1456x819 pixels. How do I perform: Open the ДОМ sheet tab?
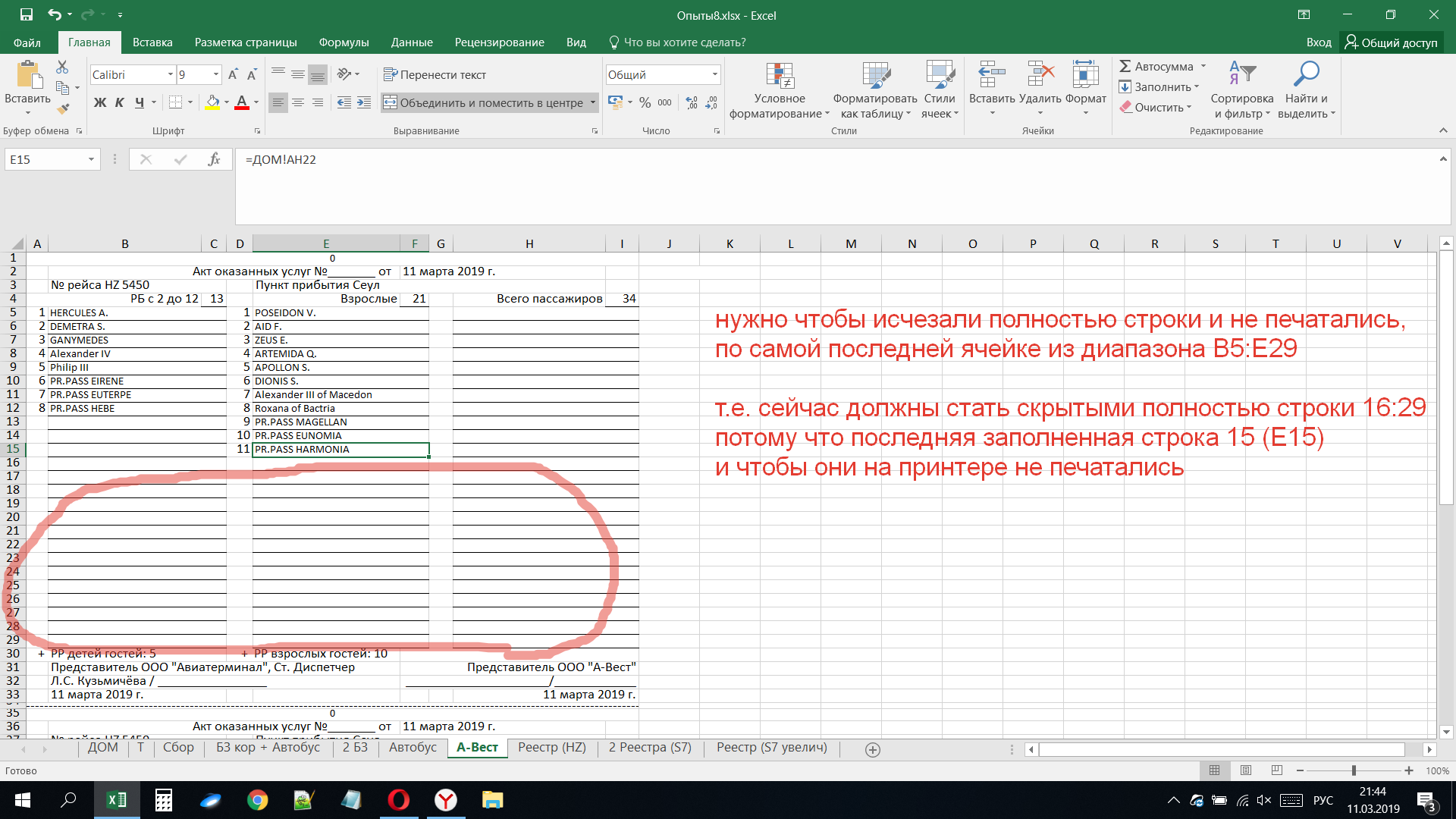[102, 748]
